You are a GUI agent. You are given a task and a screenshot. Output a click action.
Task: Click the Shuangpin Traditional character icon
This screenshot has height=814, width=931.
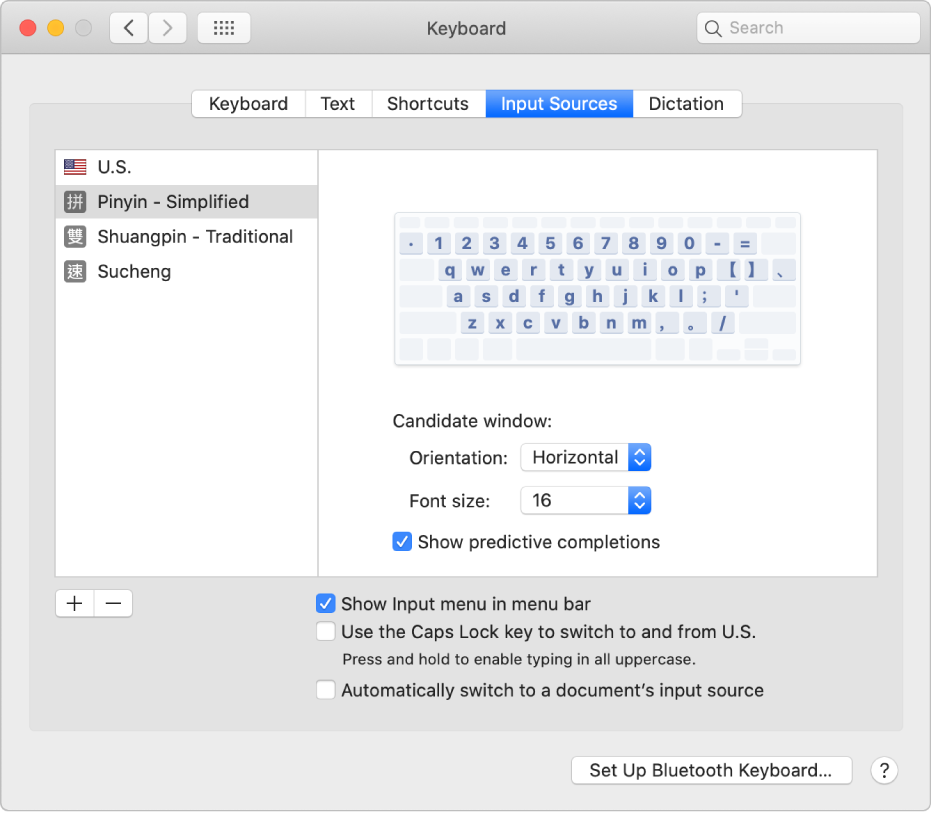(75, 237)
